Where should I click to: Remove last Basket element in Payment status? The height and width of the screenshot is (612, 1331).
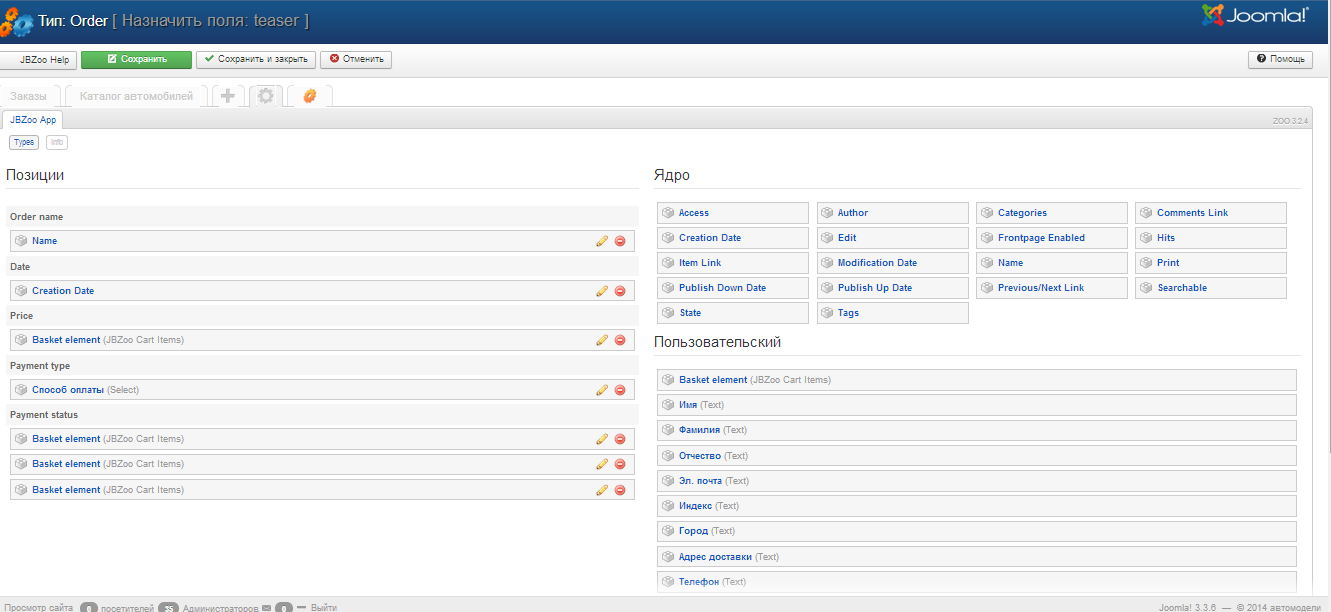(619, 490)
